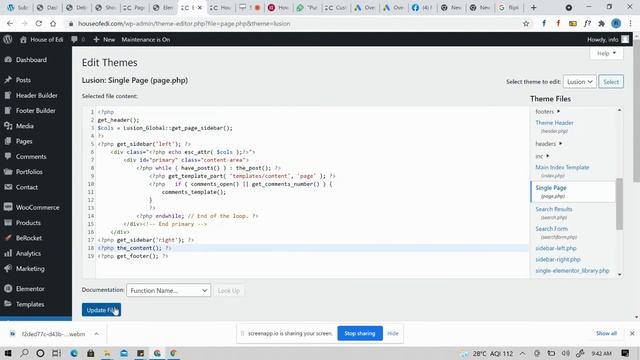
Task: Click New in the admin bar
Action: [x=104, y=40]
